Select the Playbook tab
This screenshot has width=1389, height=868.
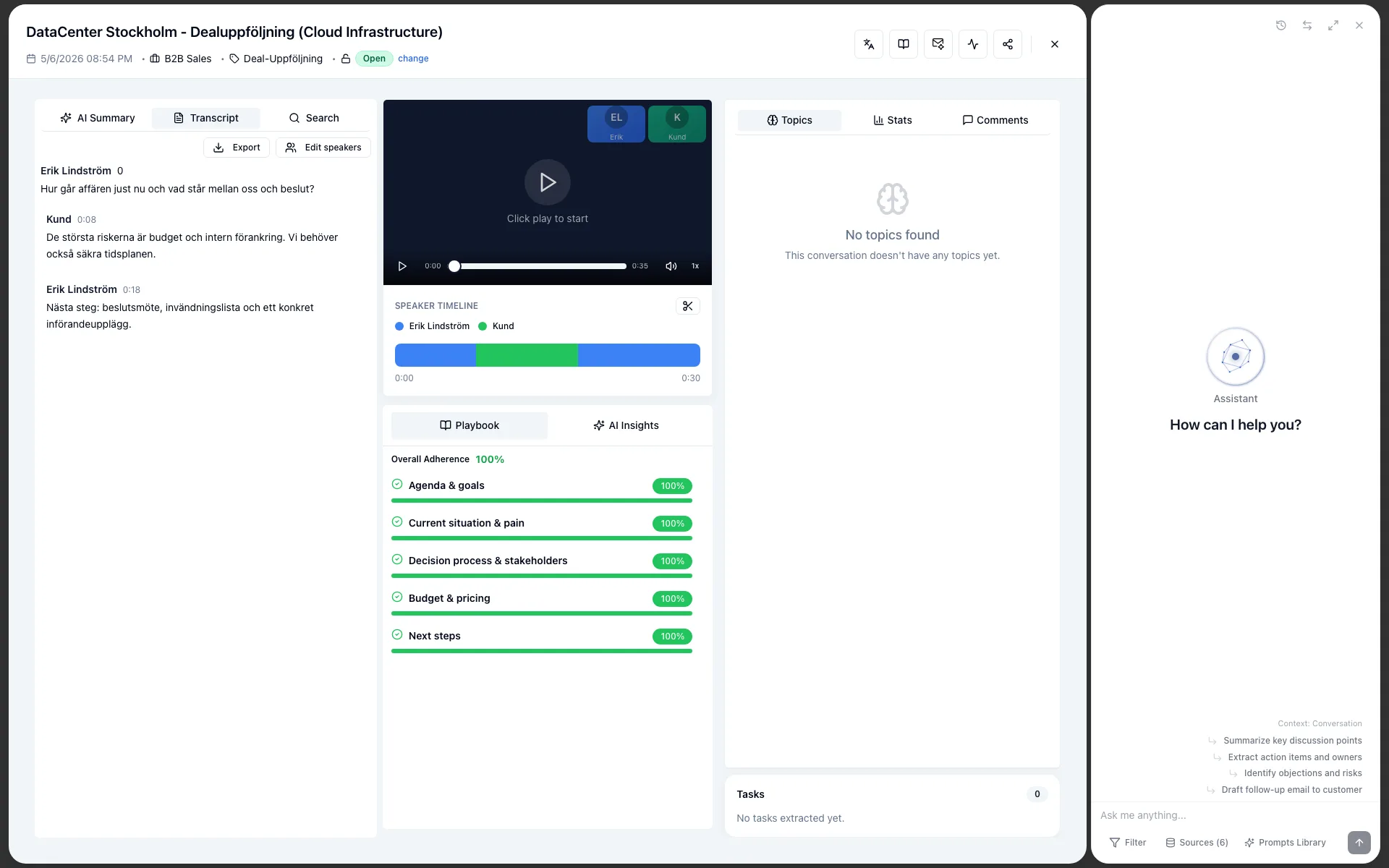click(x=470, y=425)
